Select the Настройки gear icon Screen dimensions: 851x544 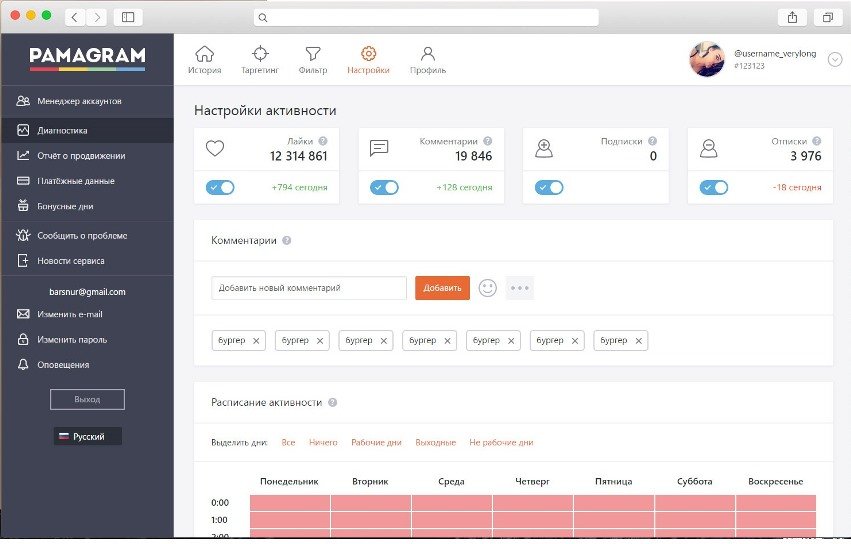click(368, 54)
